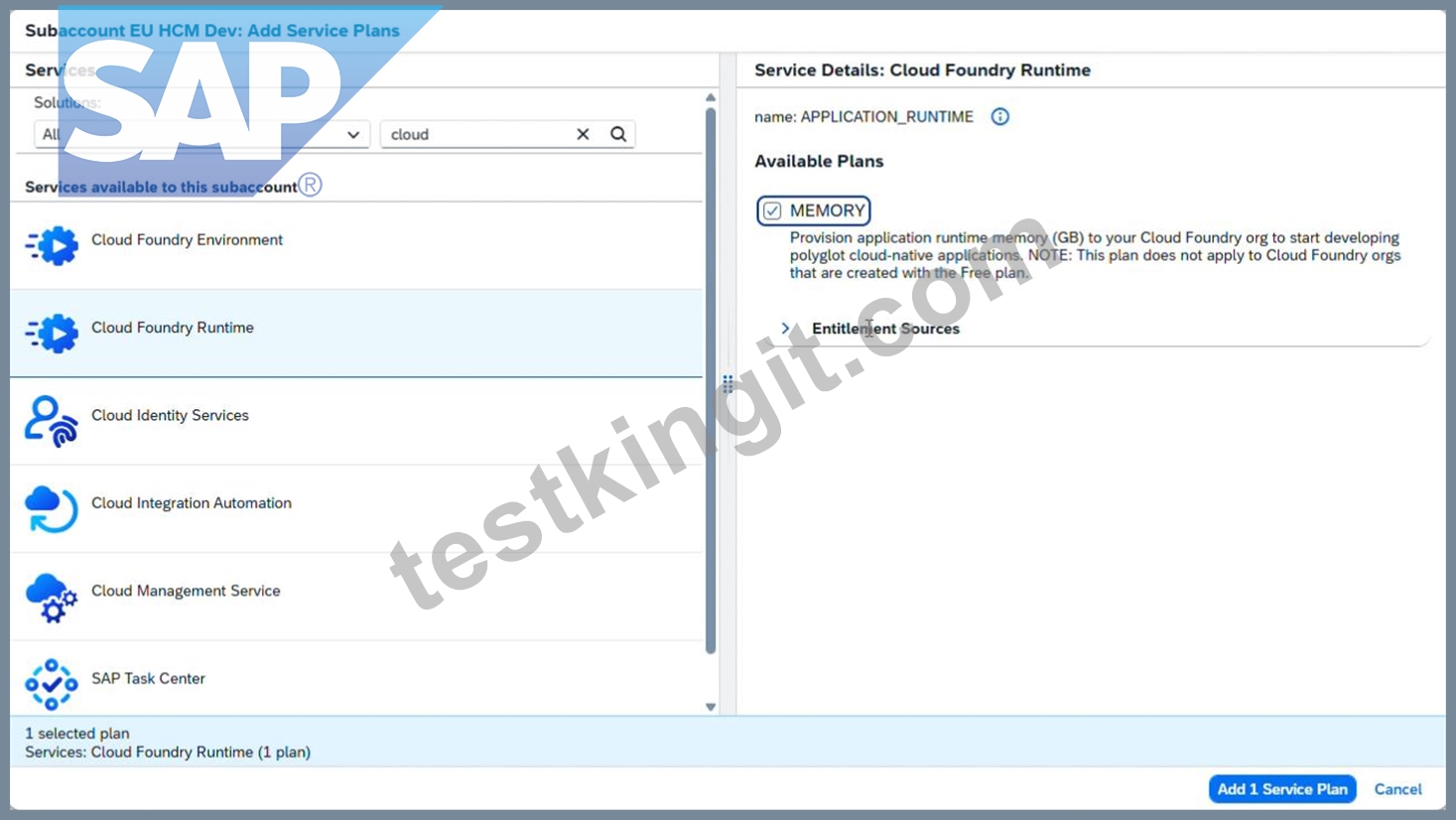Click the panel splitter grip handle
The image size is (1456, 820).
(x=728, y=384)
